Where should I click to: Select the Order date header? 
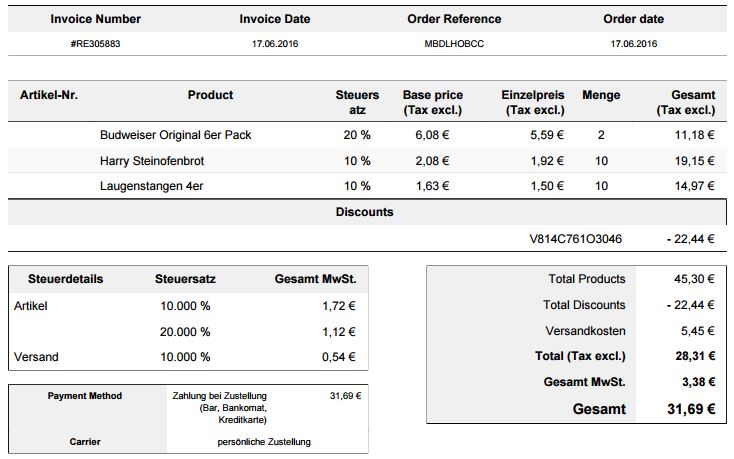click(633, 19)
